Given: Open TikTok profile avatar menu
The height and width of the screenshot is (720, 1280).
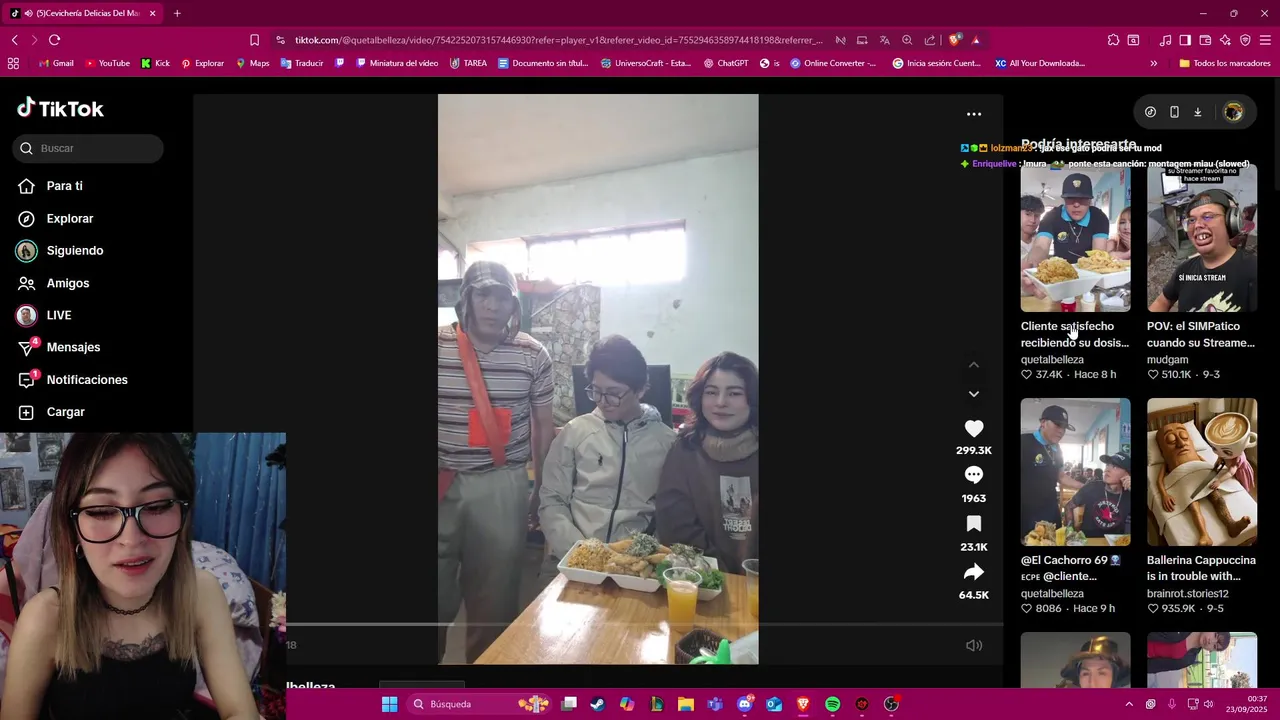Looking at the screenshot, I should point(1233,112).
